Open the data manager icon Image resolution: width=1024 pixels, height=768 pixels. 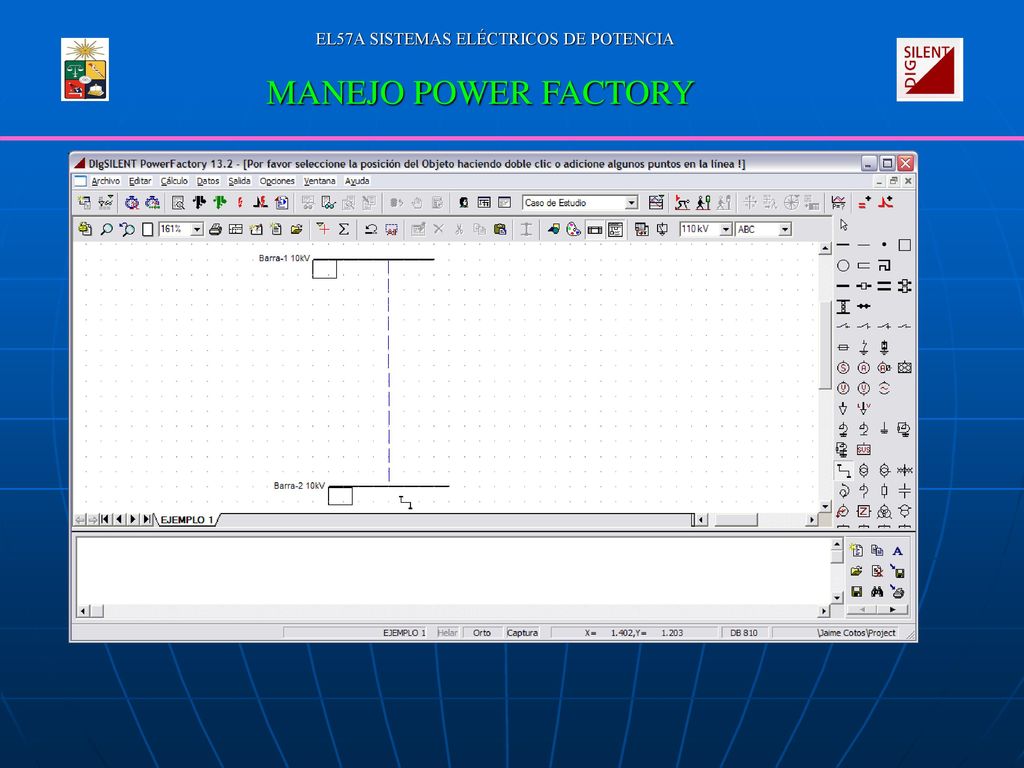click(x=85, y=202)
